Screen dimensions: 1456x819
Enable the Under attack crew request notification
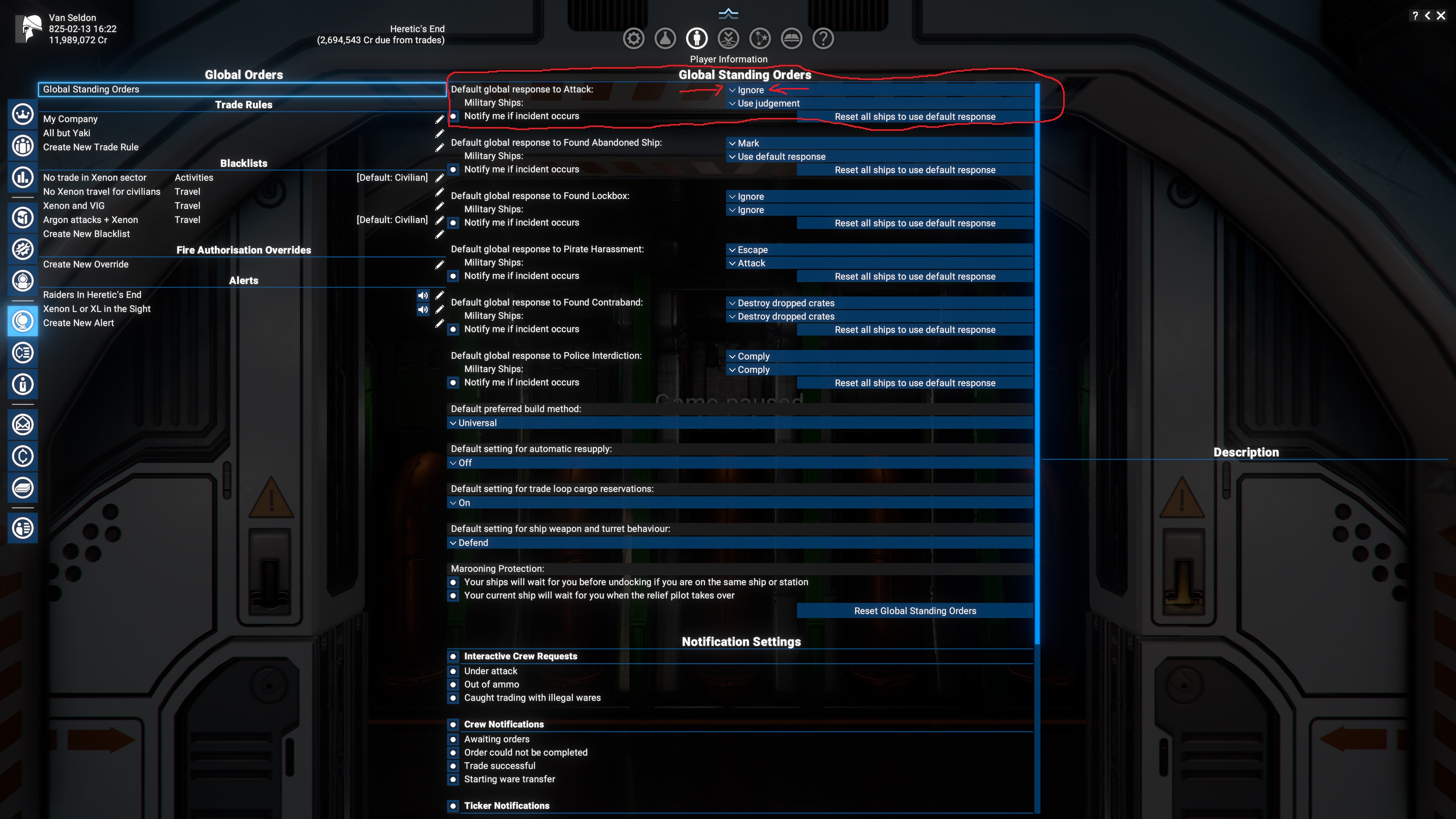(x=453, y=671)
